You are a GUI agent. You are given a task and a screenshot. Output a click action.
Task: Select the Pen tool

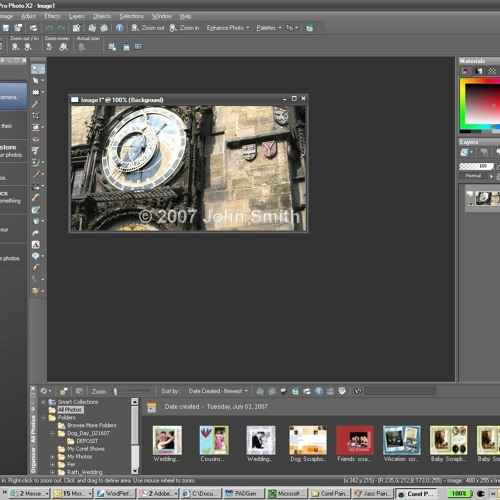pos(36,268)
